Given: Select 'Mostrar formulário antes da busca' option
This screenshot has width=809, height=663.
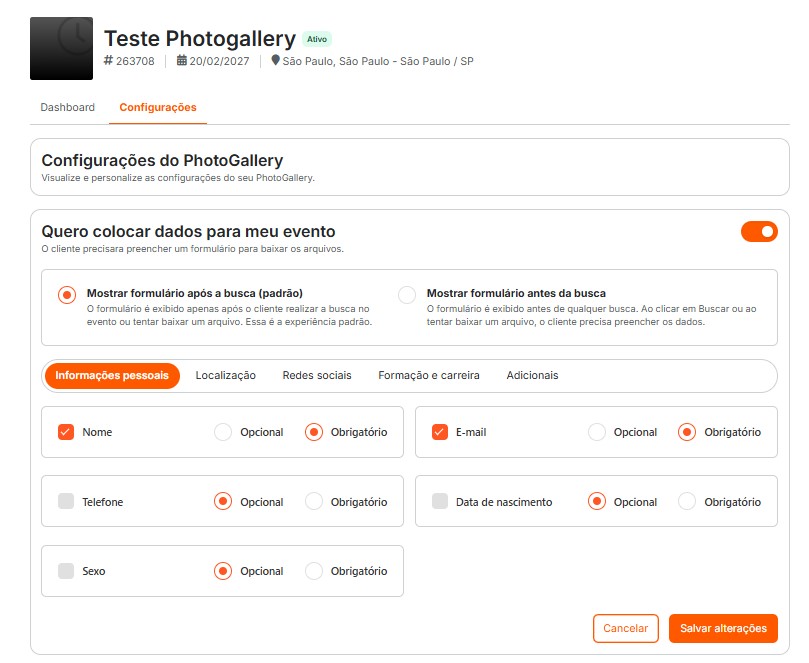Looking at the screenshot, I should coord(407,295).
